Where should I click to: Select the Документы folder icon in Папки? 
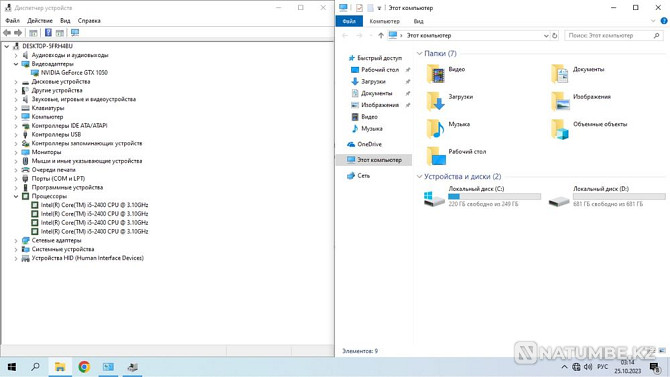coord(560,74)
